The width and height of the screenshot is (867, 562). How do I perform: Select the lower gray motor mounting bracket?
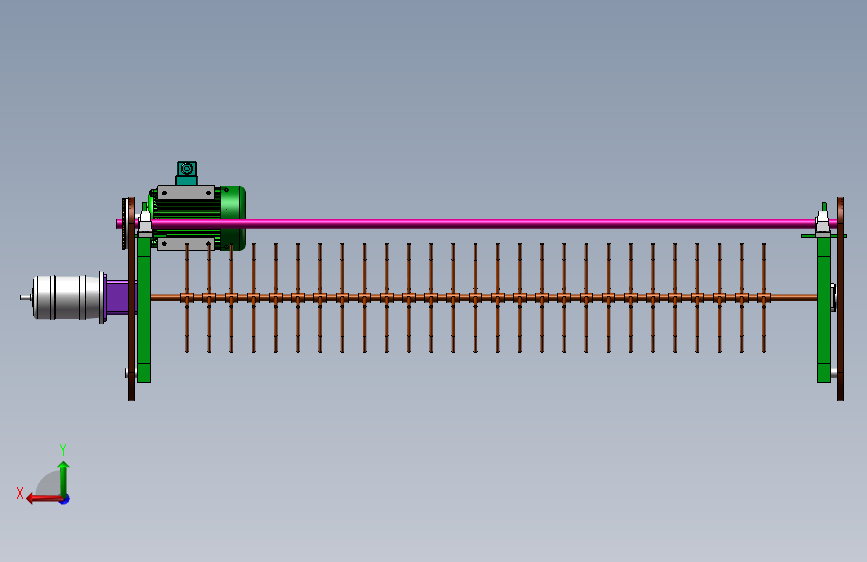(186, 244)
